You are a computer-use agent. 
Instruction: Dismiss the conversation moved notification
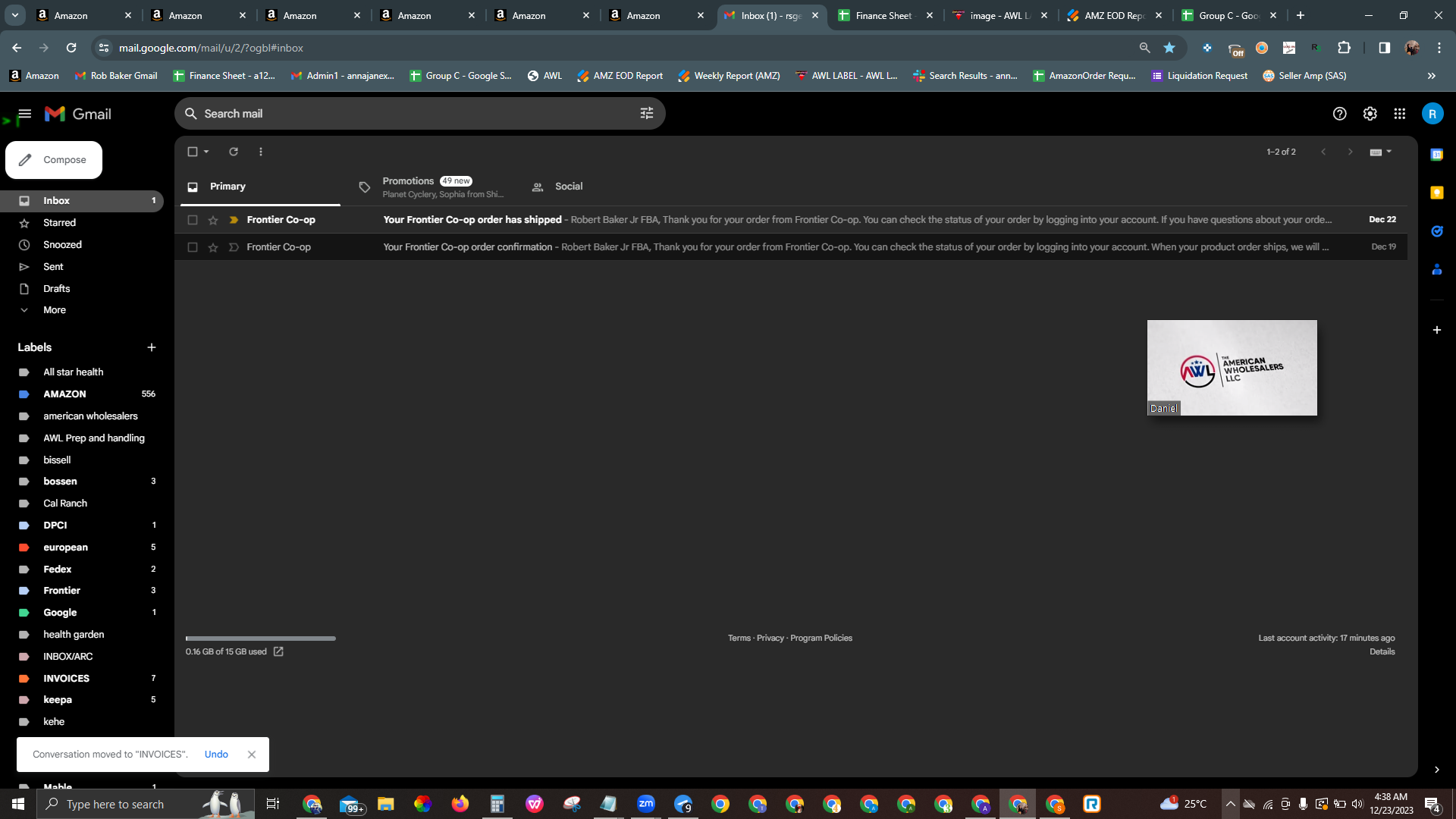click(252, 755)
